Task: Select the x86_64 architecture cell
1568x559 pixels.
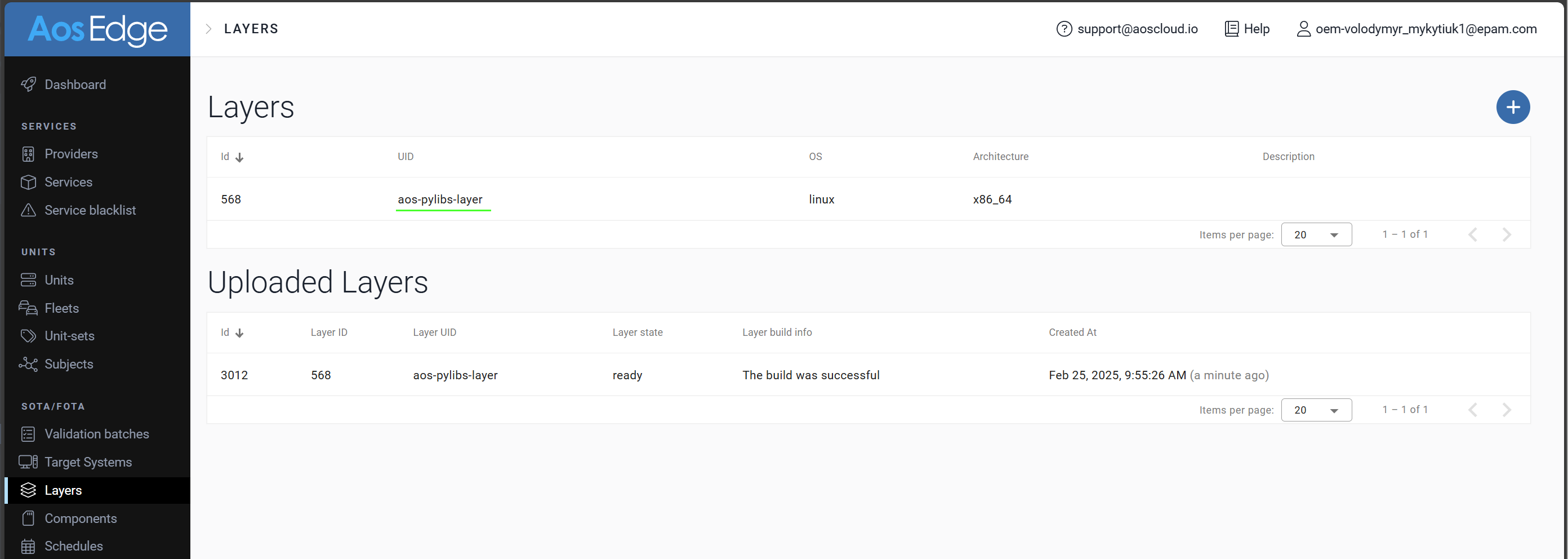Action: 992,199
